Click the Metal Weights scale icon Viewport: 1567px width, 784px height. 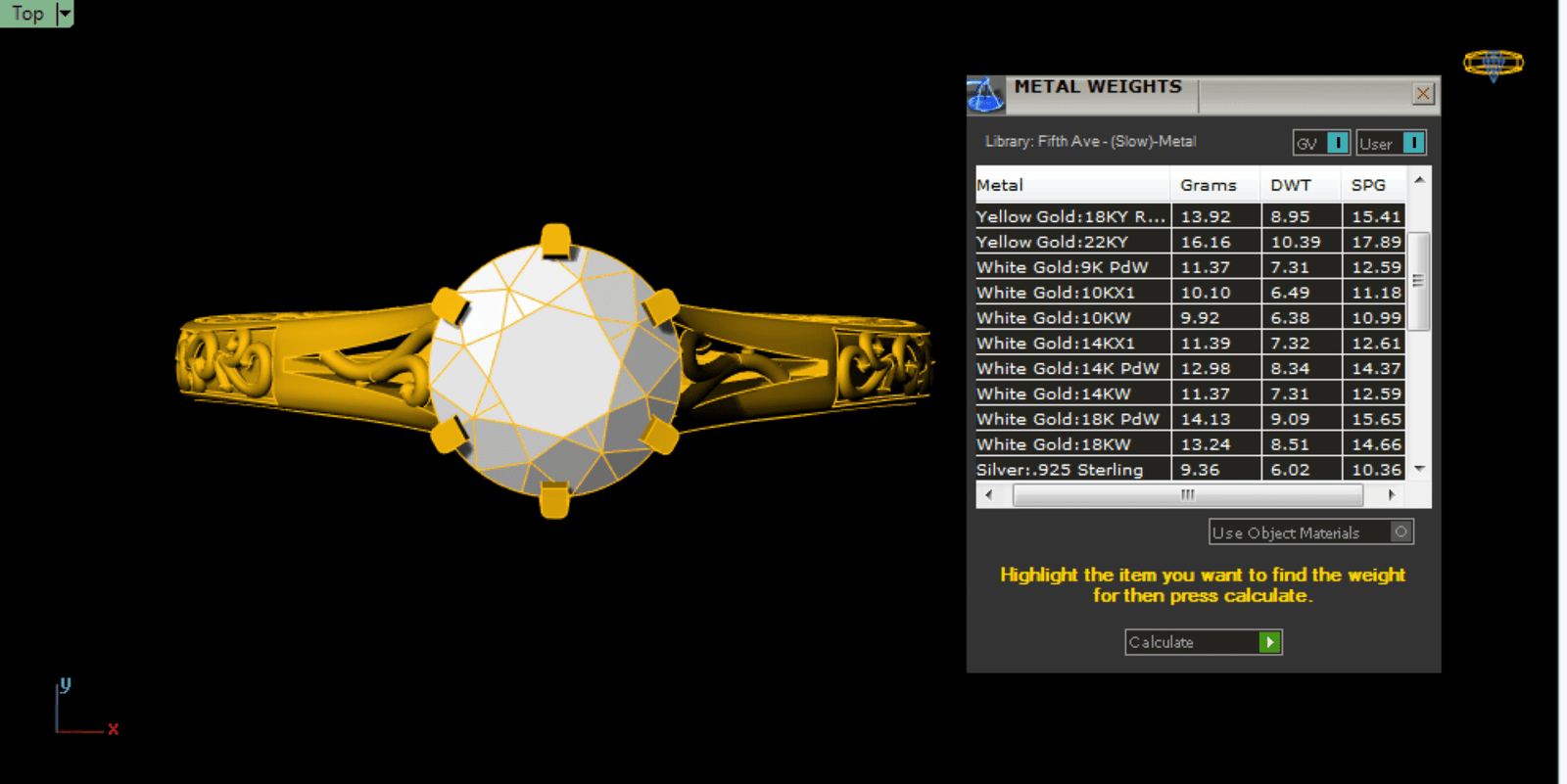[x=985, y=95]
